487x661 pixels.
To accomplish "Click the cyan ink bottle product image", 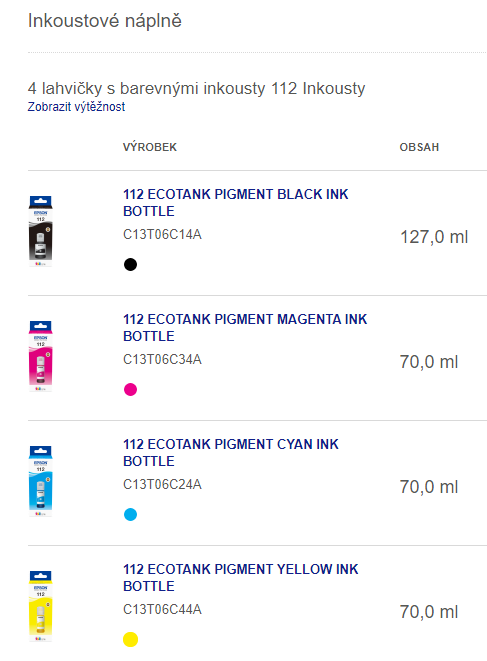I will [40, 481].
